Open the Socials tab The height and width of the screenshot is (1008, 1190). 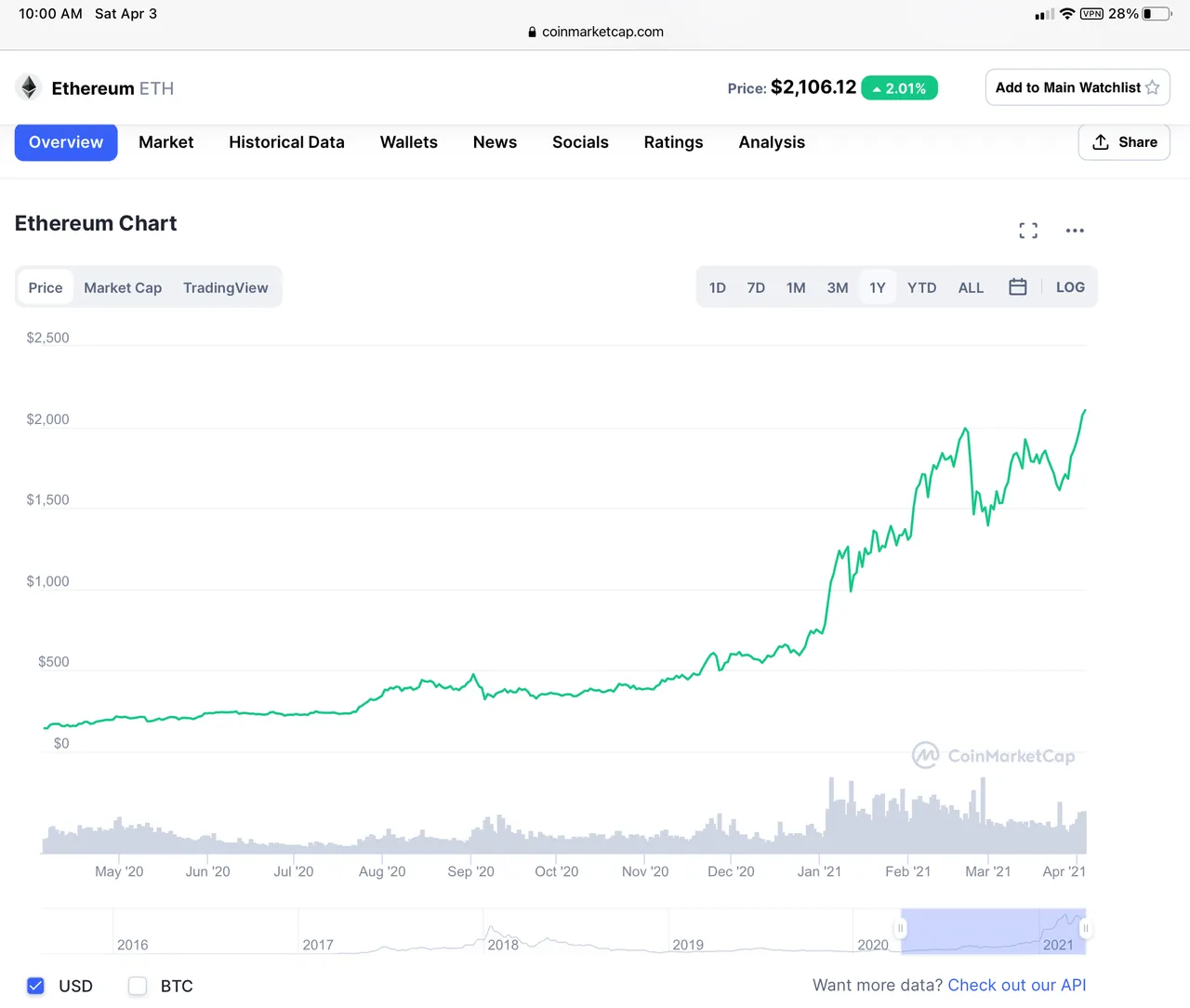point(580,142)
